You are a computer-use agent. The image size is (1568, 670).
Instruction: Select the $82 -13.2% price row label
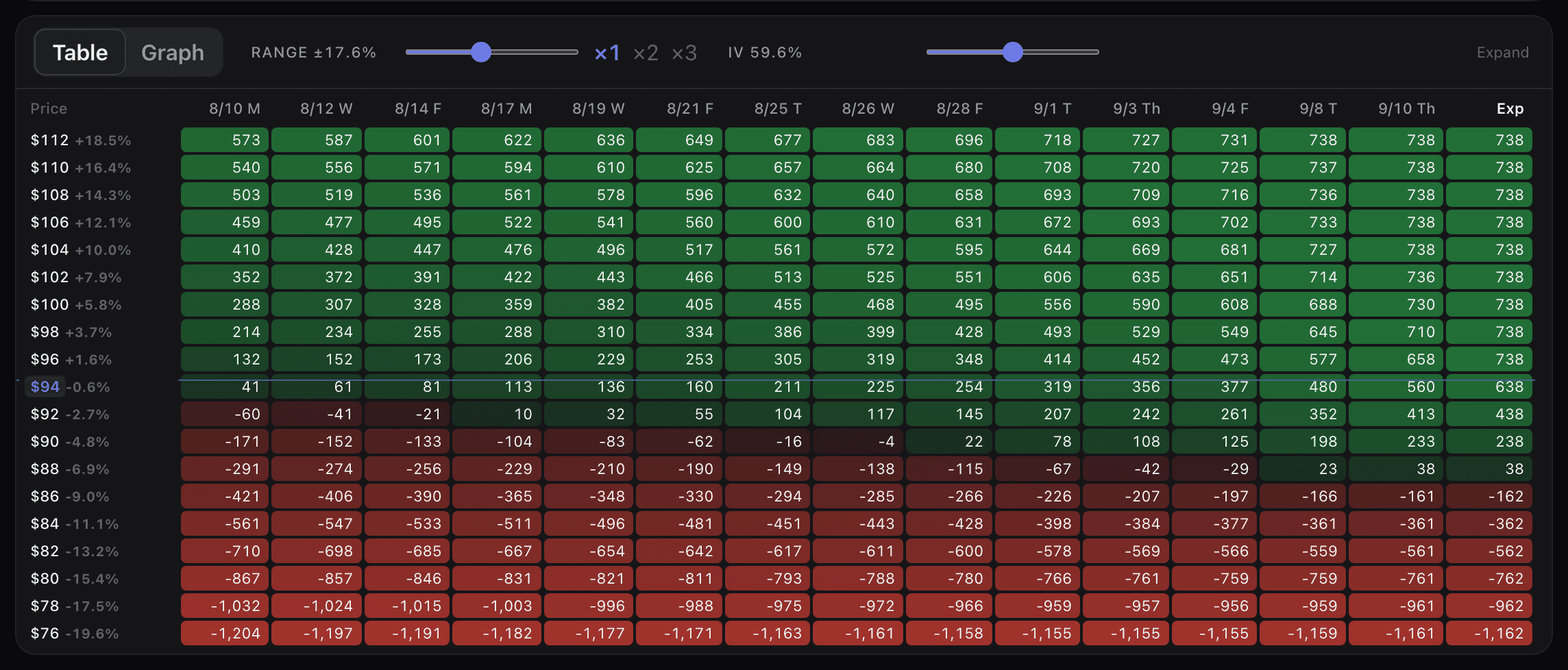(75, 551)
